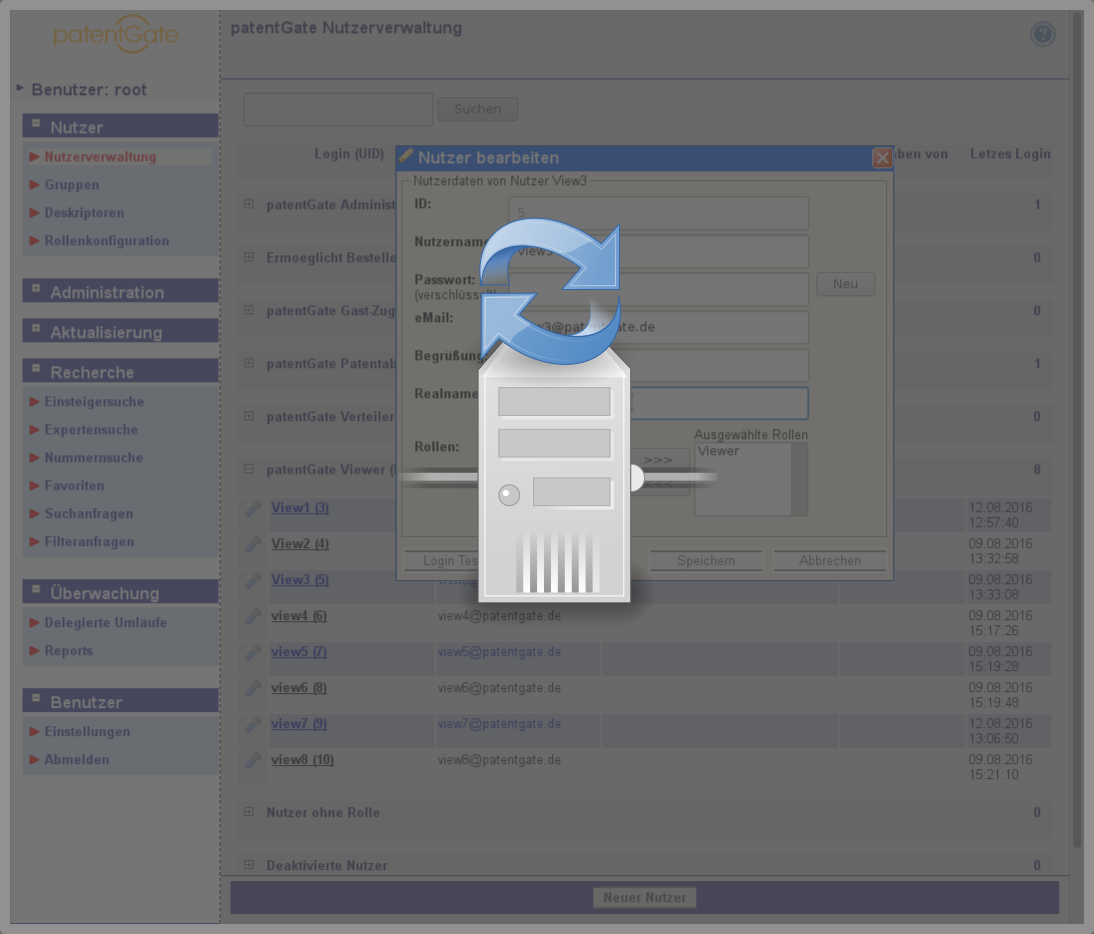Click the Suchen button
The image size is (1094, 934).
[x=478, y=109]
